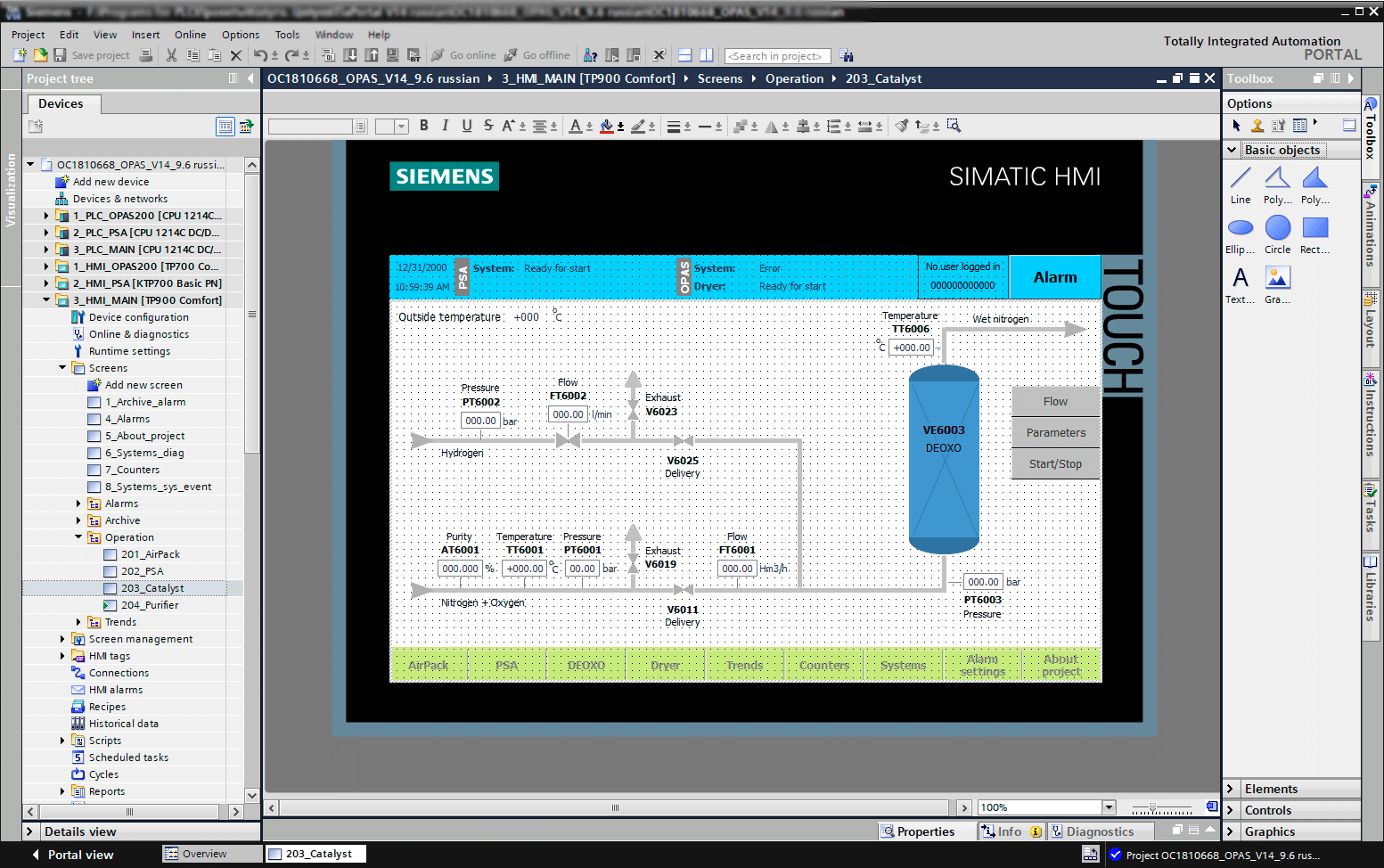This screenshot has height=868, width=1384.
Task: Click the Delete X icon in toolbar
Action: pos(236,55)
